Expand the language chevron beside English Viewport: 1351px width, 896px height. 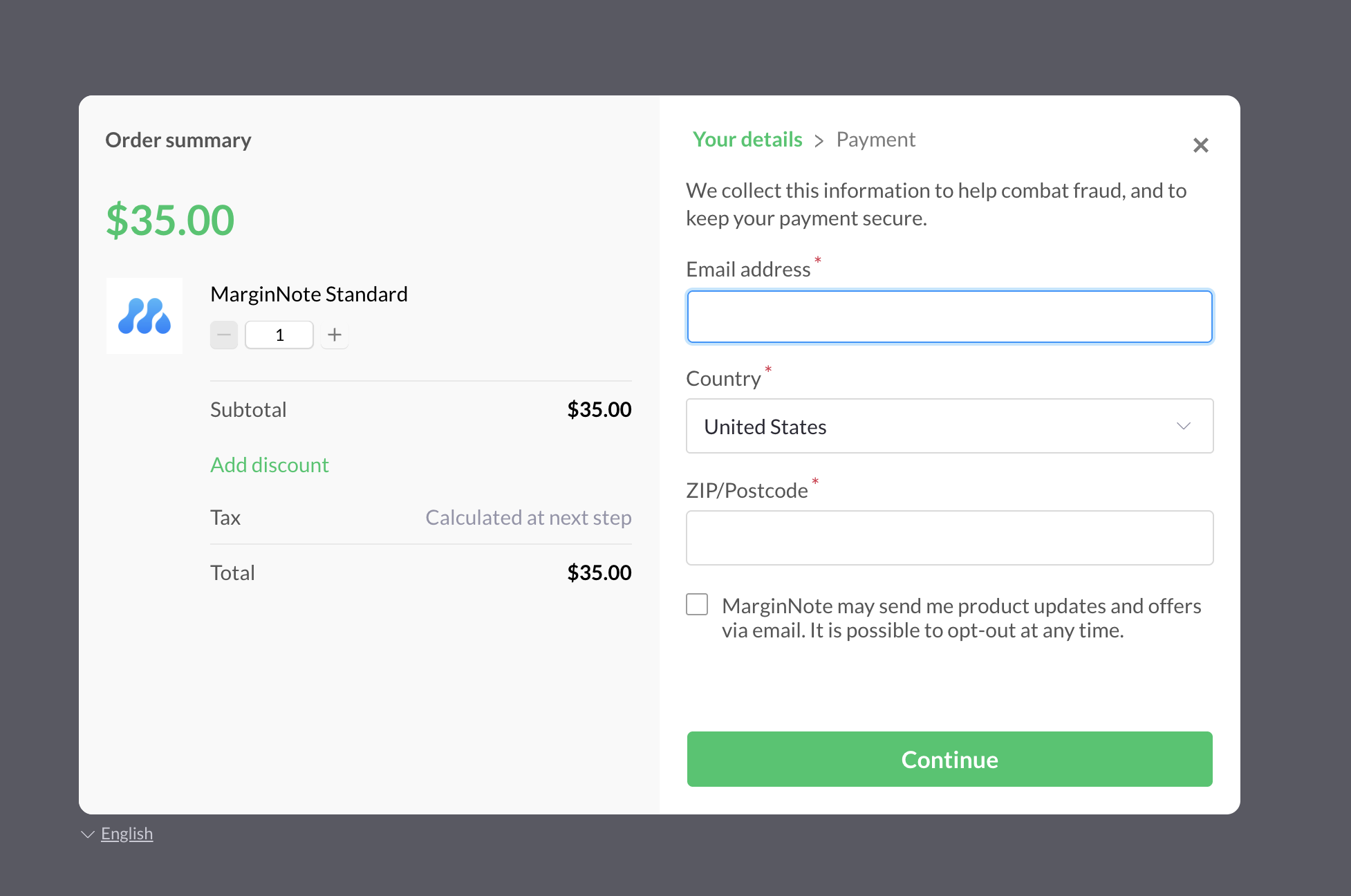point(88,834)
